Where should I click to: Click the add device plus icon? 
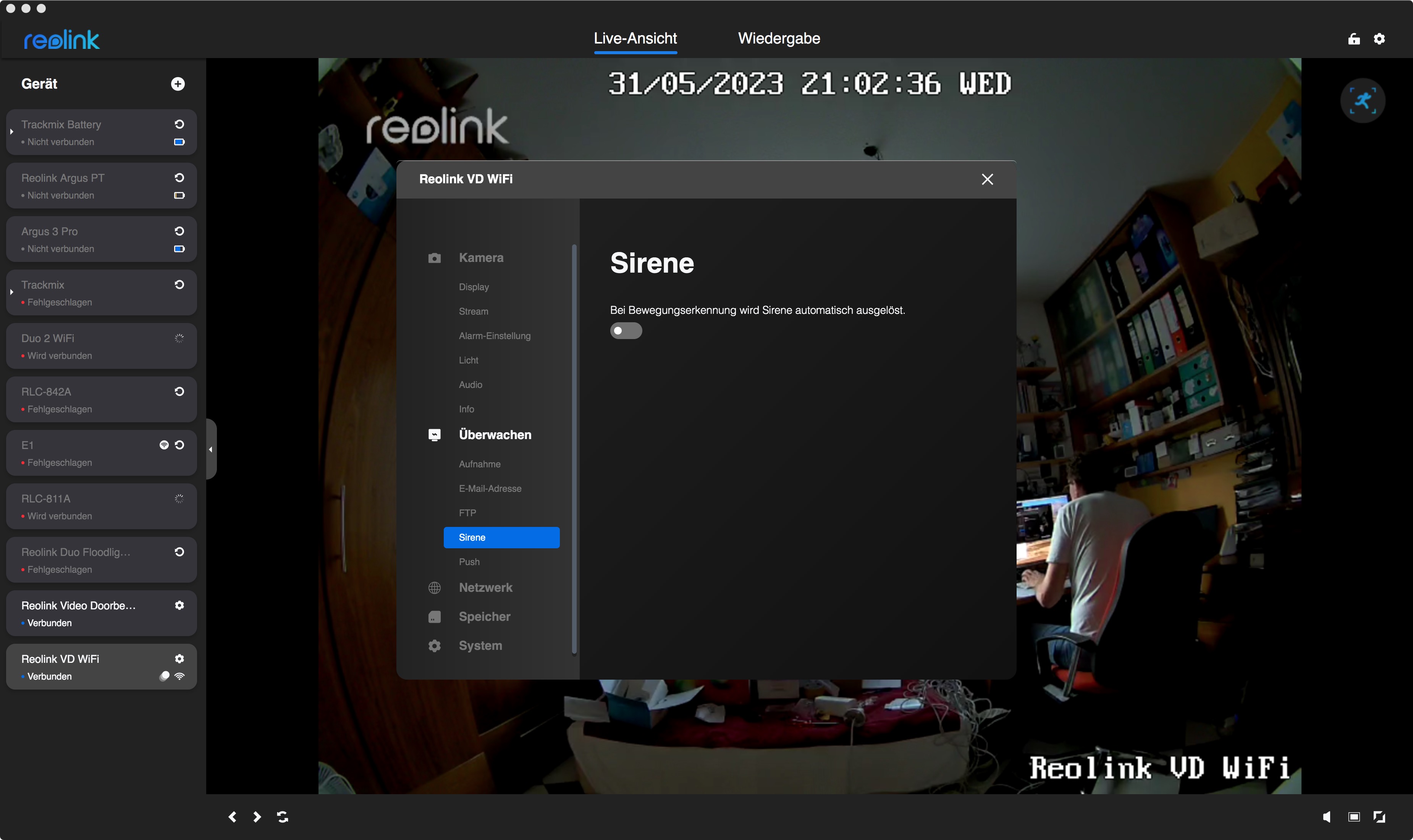pos(178,84)
